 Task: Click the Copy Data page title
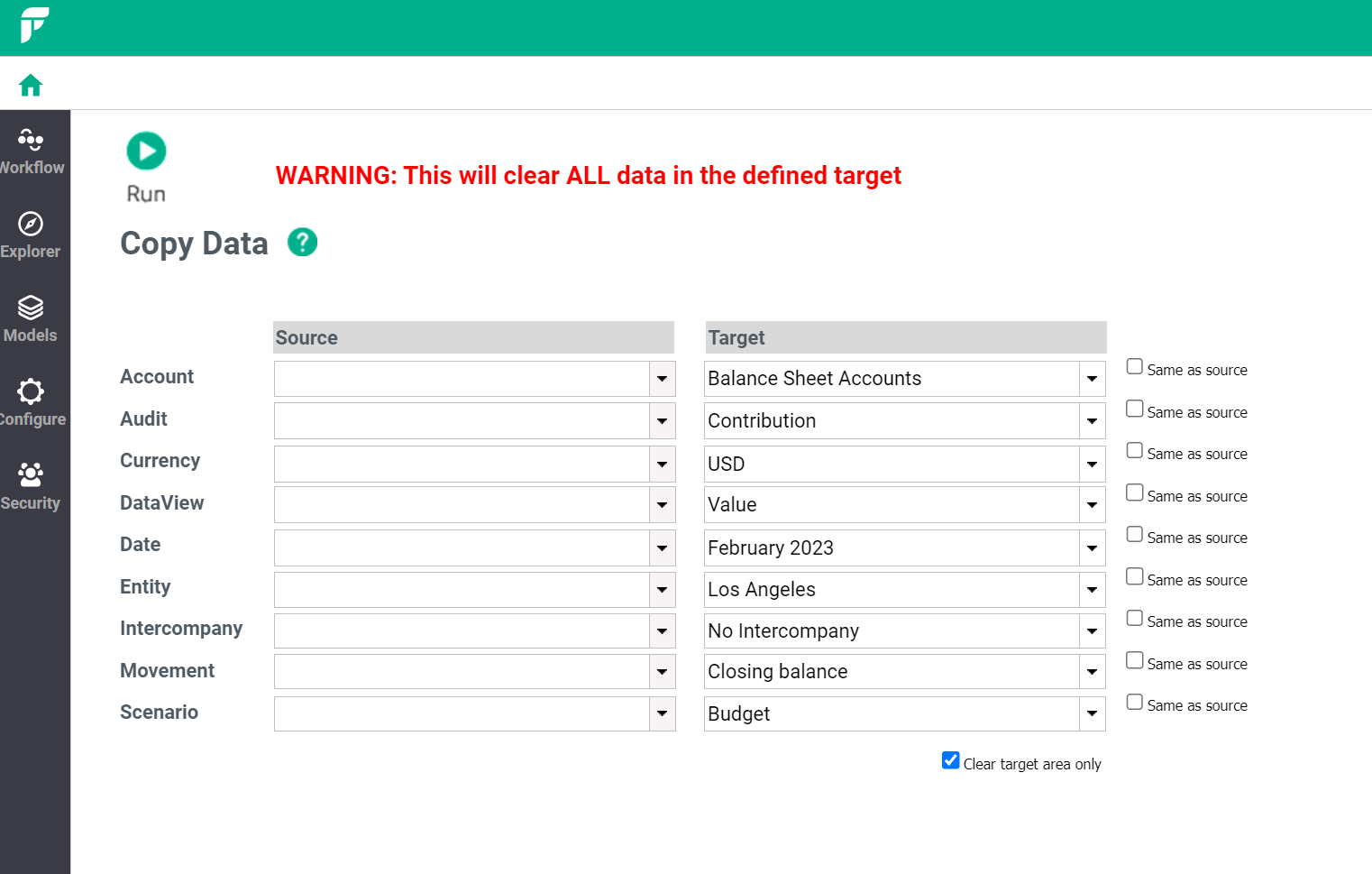[194, 244]
